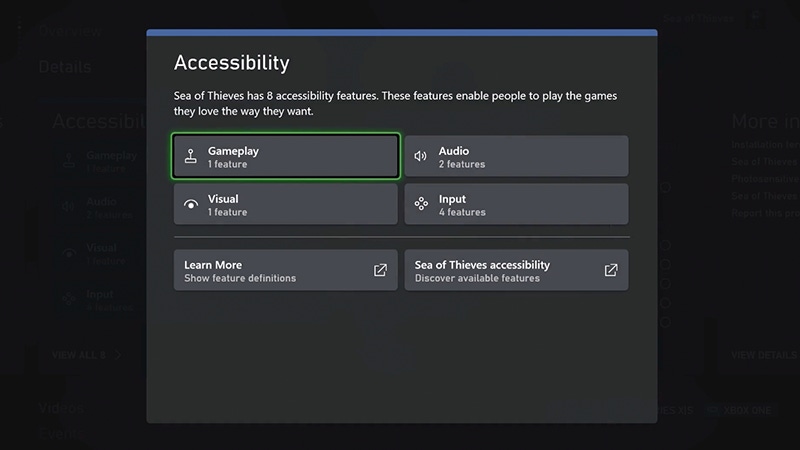Click the joystick icon on the Gameplay tile
The height and width of the screenshot is (450, 800).
pos(190,156)
